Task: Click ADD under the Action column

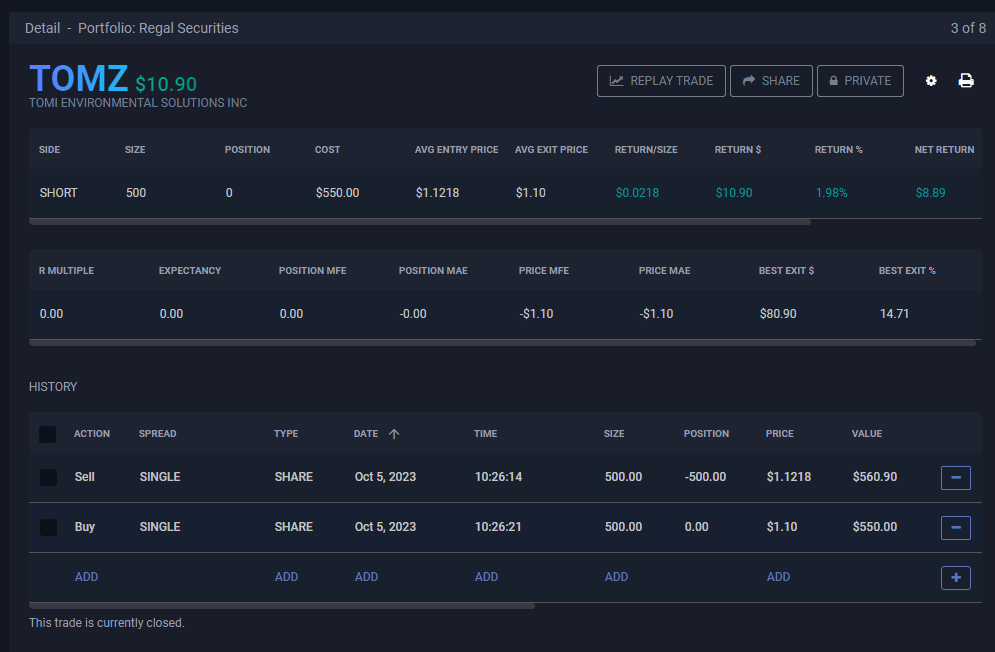Action: point(86,577)
